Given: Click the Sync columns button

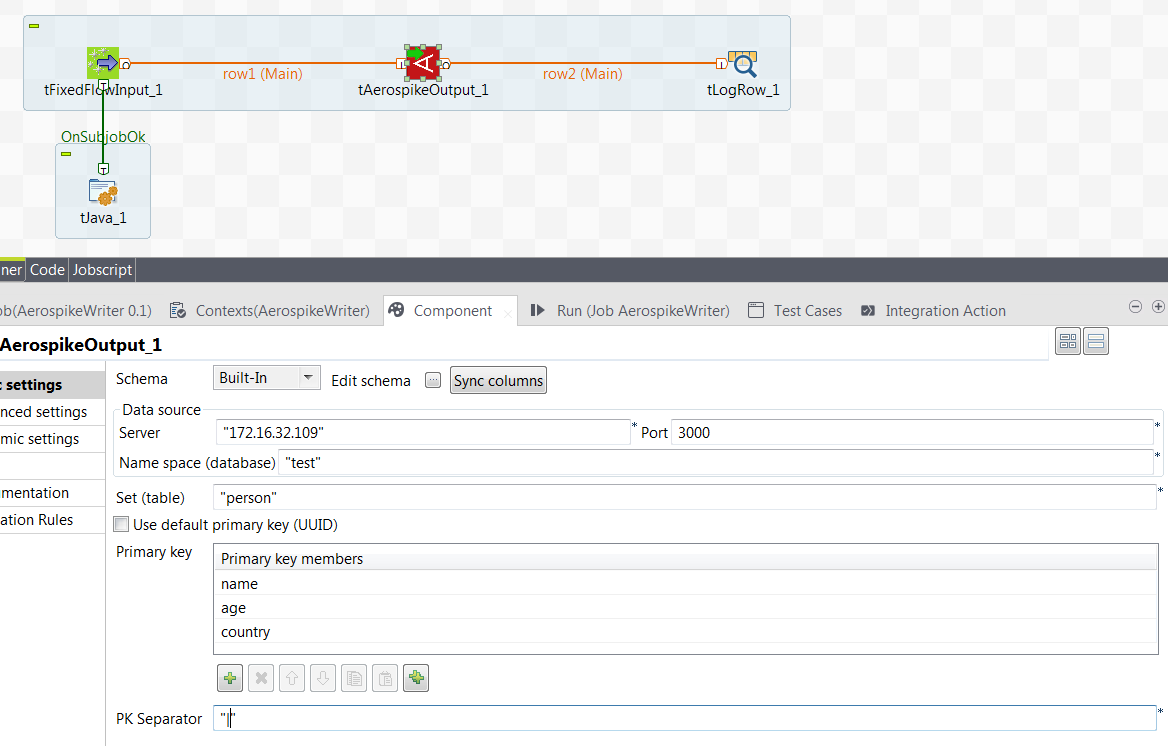Looking at the screenshot, I should click(x=498, y=381).
